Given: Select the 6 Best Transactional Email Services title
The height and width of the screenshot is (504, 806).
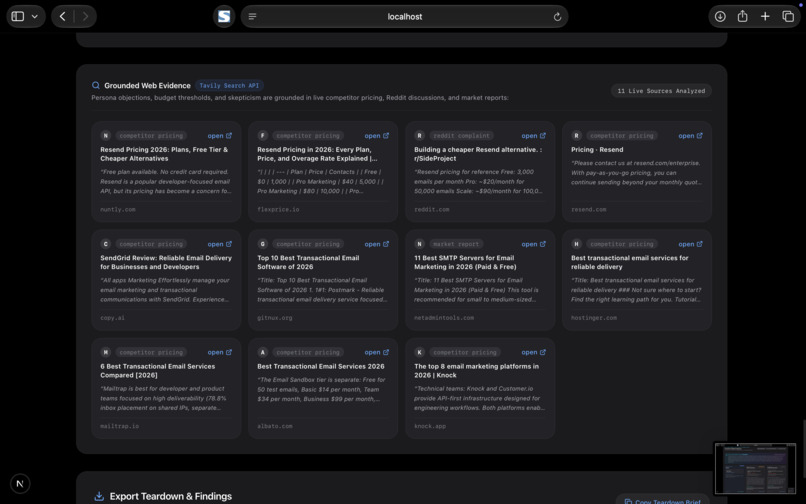Looking at the screenshot, I should coord(158,371).
